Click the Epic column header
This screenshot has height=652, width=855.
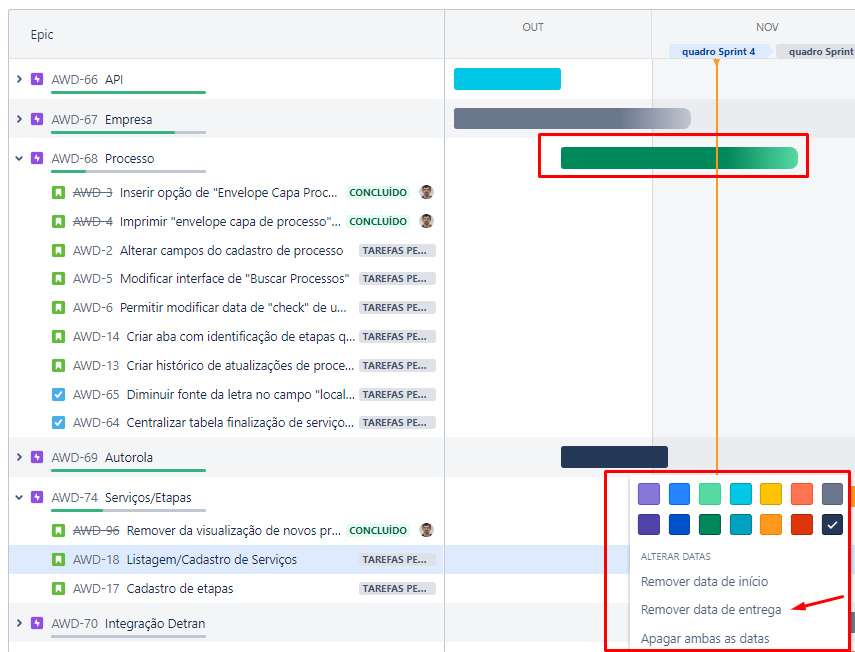pyautogui.click(x=42, y=34)
